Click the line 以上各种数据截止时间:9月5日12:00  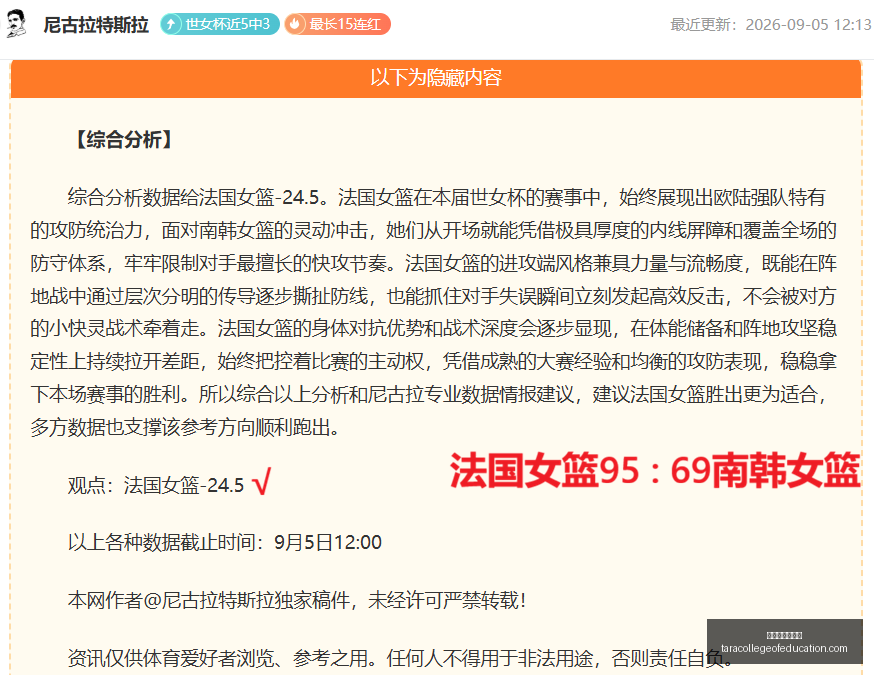(x=225, y=542)
